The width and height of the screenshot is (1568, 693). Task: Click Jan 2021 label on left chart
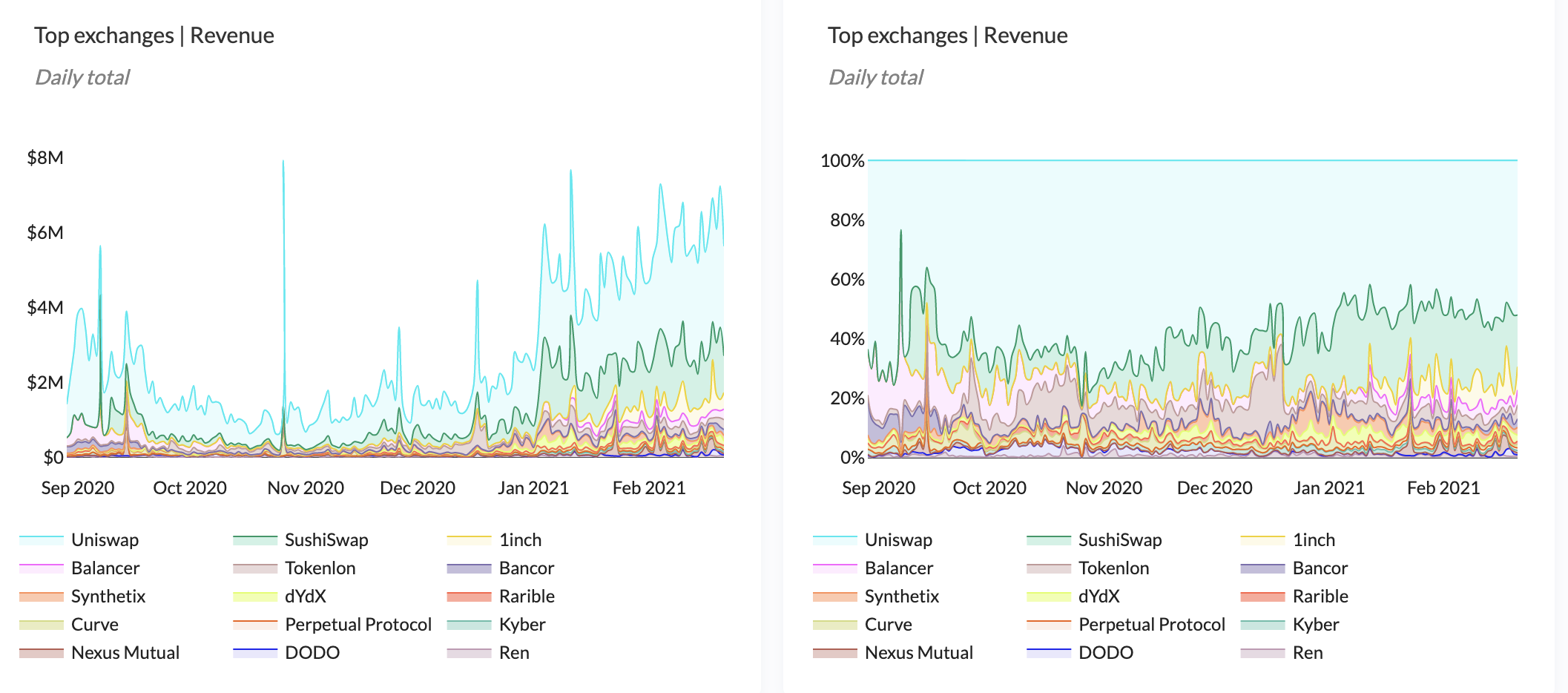pyautogui.click(x=533, y=488)
